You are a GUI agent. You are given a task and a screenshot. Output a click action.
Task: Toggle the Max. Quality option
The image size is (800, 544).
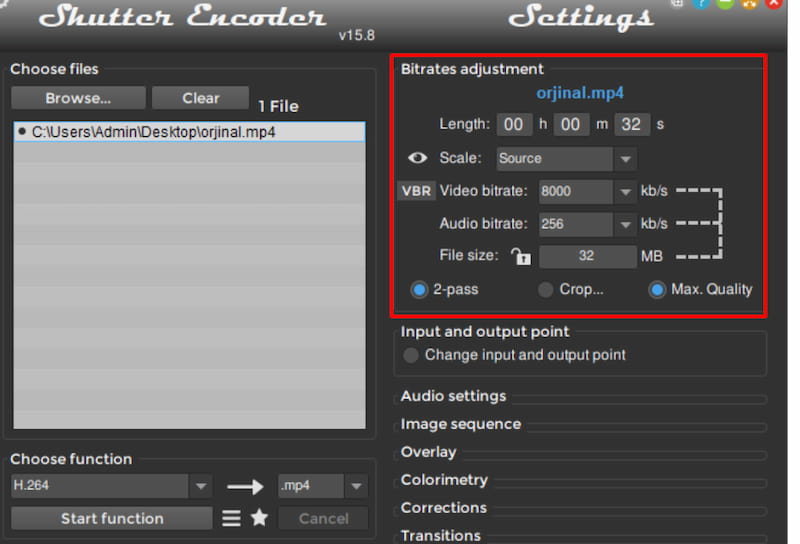(x=657, y=290)
